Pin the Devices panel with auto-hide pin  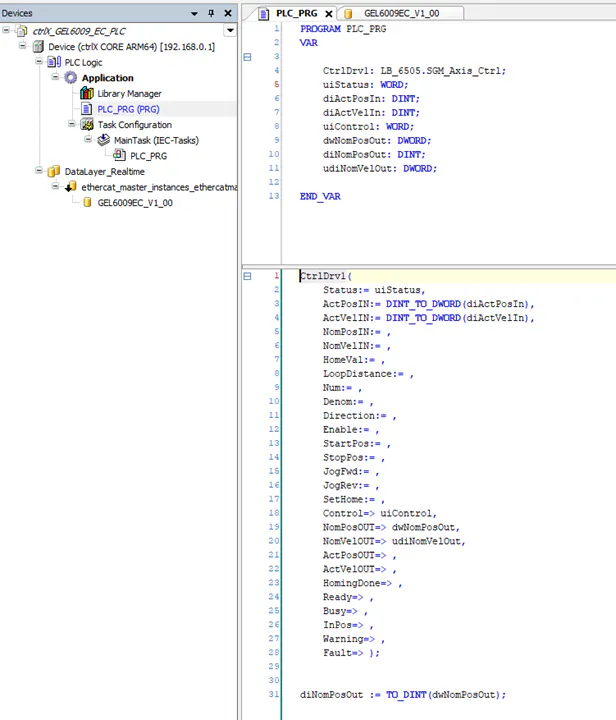[x=210, y=13]
